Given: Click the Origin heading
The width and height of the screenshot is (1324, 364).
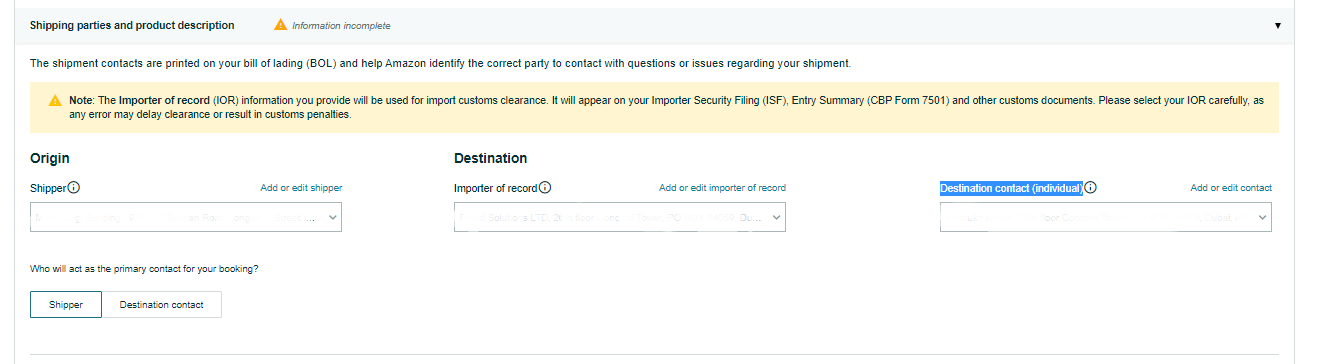Looking at the screenshot, I should pos(49,158).
